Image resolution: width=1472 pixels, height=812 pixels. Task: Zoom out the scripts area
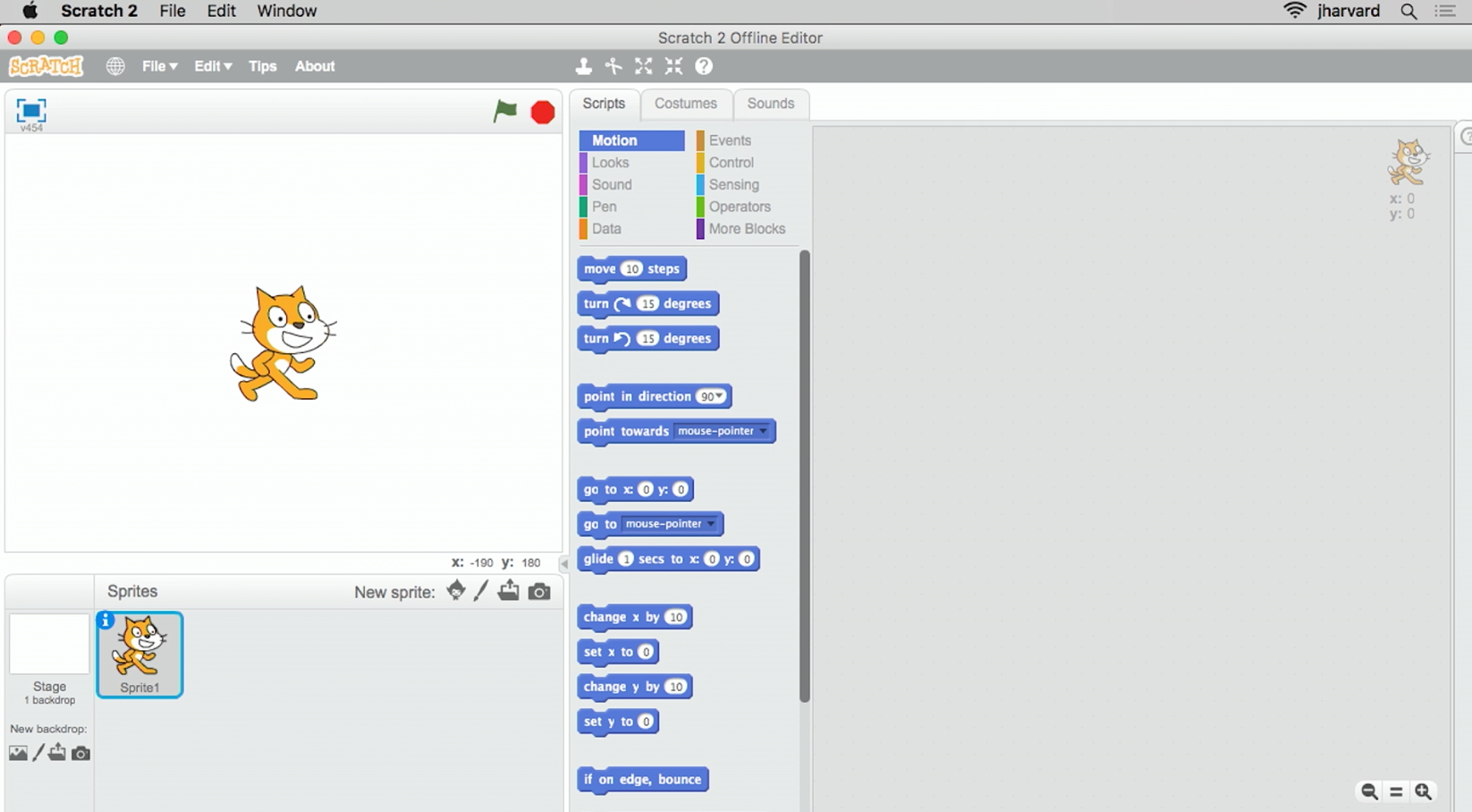tap(1369, 791)
